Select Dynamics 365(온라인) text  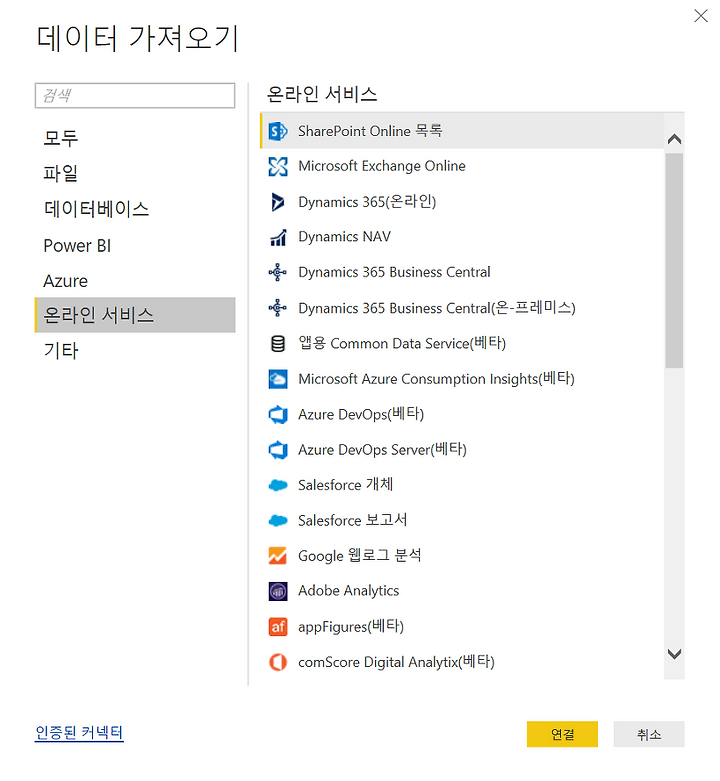(367, 202)
